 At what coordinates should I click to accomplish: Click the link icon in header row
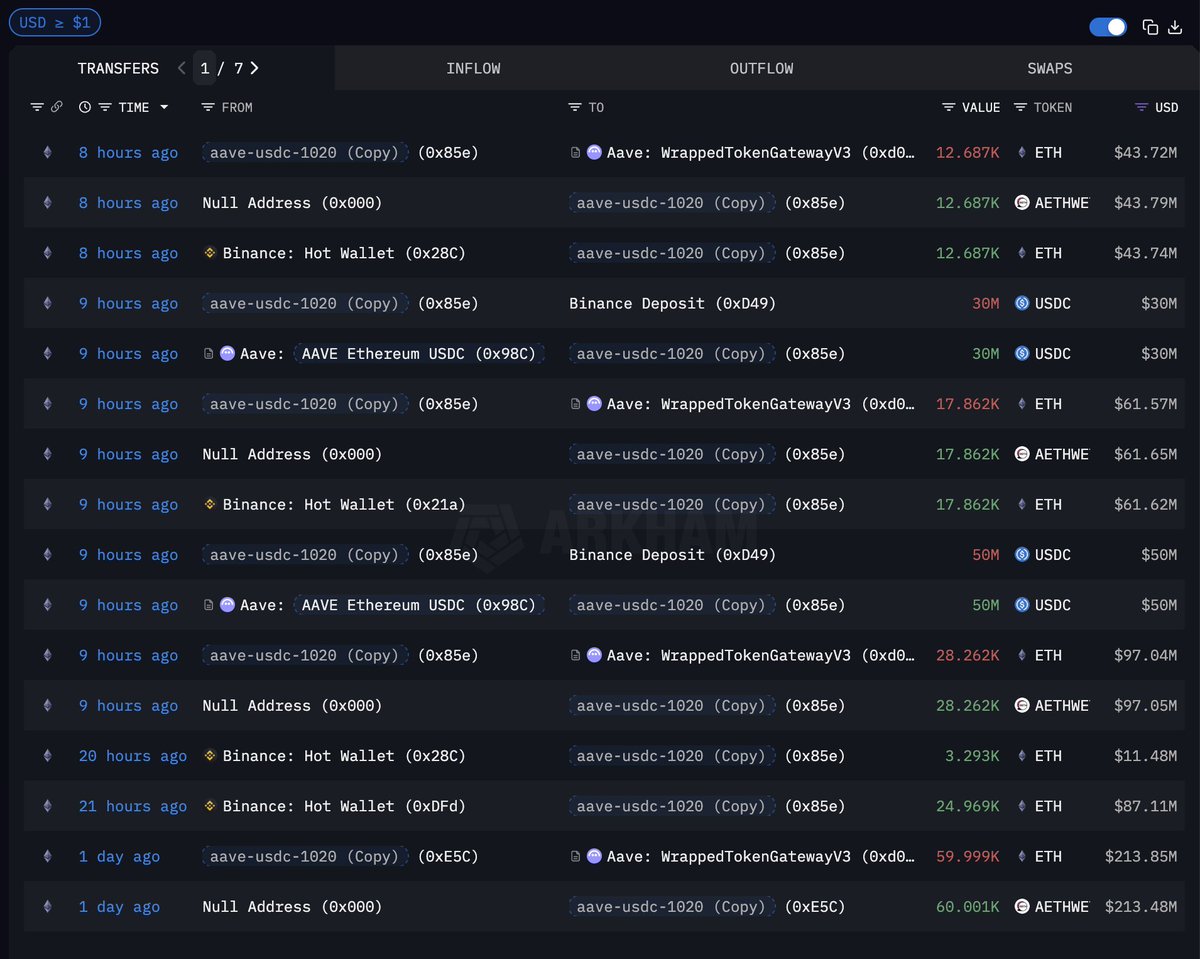pyautogui.click(x=57, y=107)
